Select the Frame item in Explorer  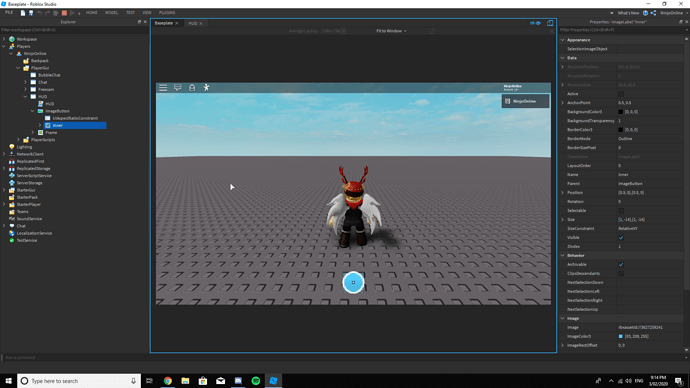pyautogui.click(x=51, y=132)
